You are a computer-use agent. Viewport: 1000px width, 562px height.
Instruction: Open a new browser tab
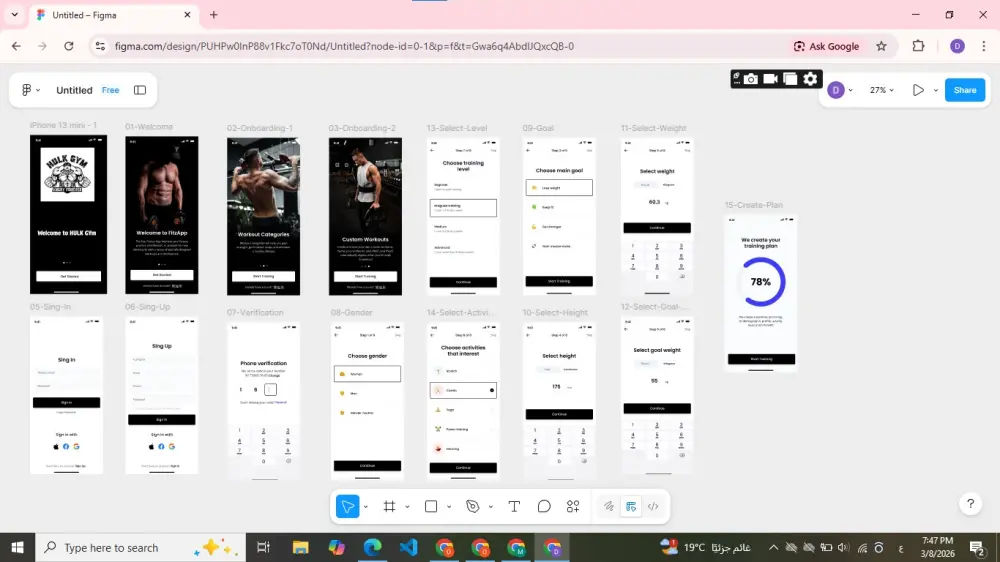(x=214, y=15)
